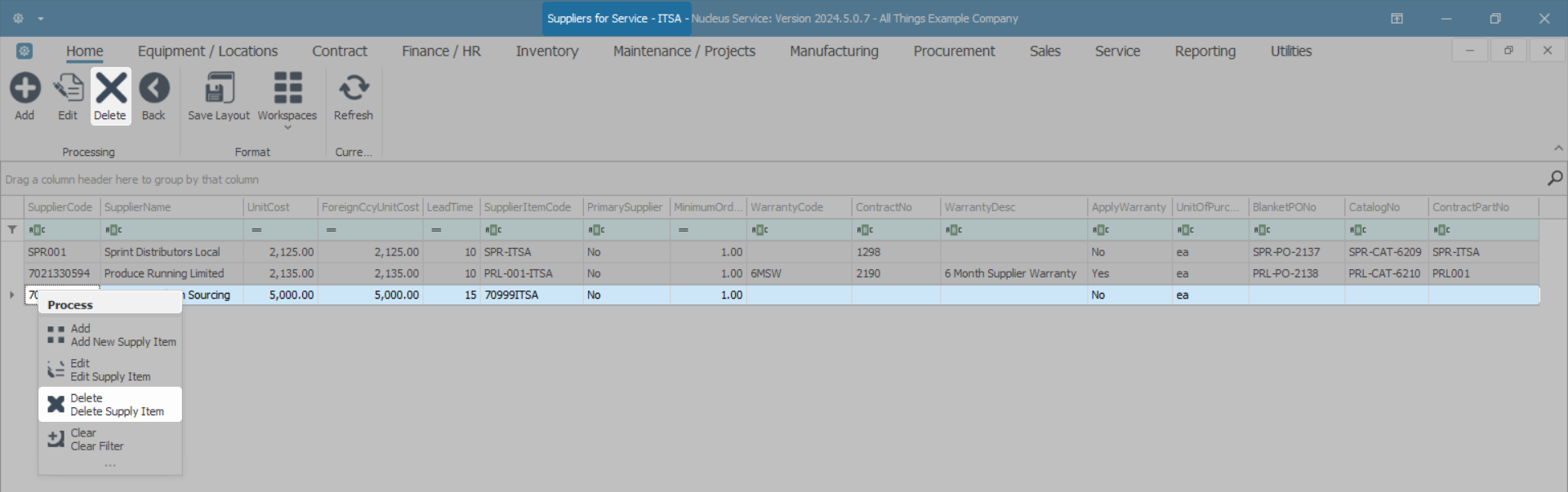The image size is (1568, 492).
Task: Collapse the ribbon with the chevron
Action: click(1558, 148)
